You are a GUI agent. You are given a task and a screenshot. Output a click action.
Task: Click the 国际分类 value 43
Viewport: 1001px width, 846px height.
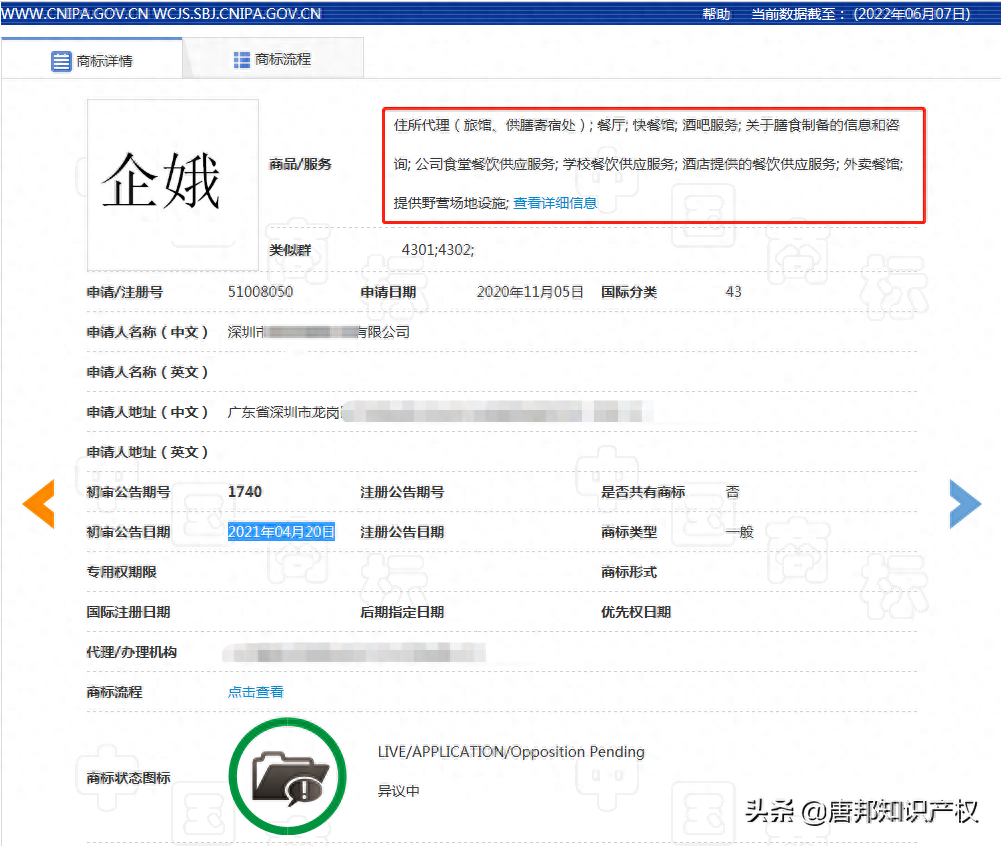tap(734, 291)
